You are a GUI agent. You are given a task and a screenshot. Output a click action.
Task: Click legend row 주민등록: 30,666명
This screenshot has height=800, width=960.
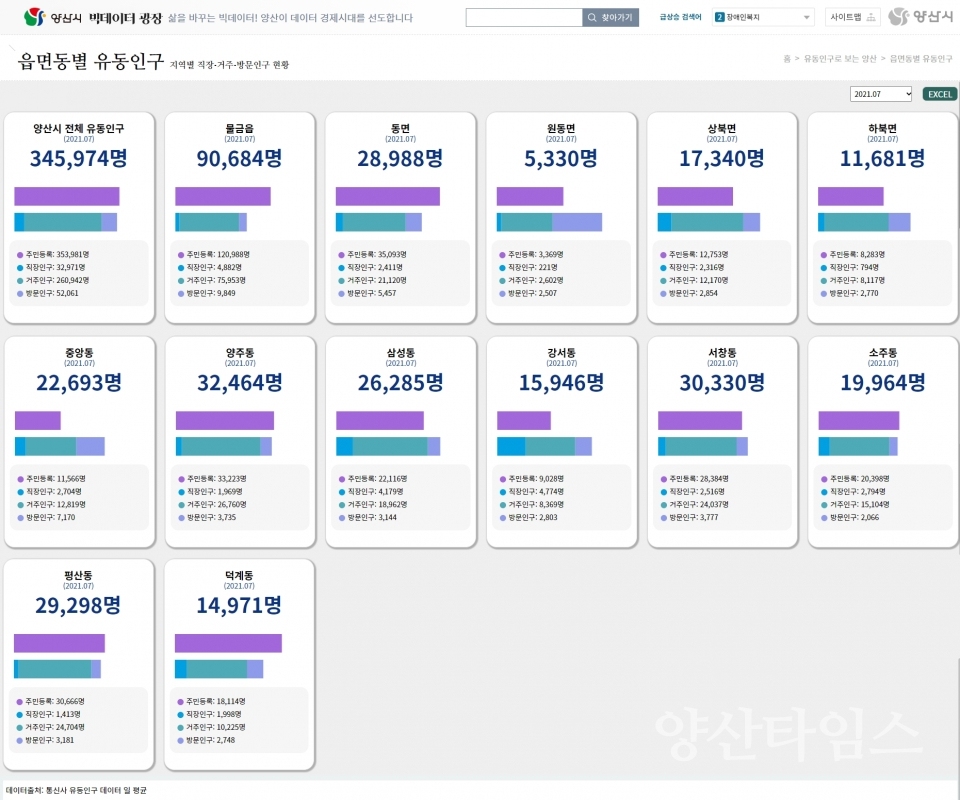tap(51, 701)
